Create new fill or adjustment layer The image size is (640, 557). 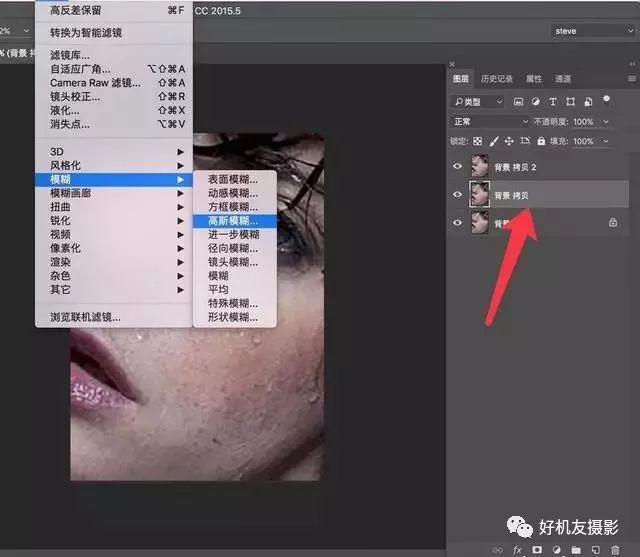coord(556,550)
